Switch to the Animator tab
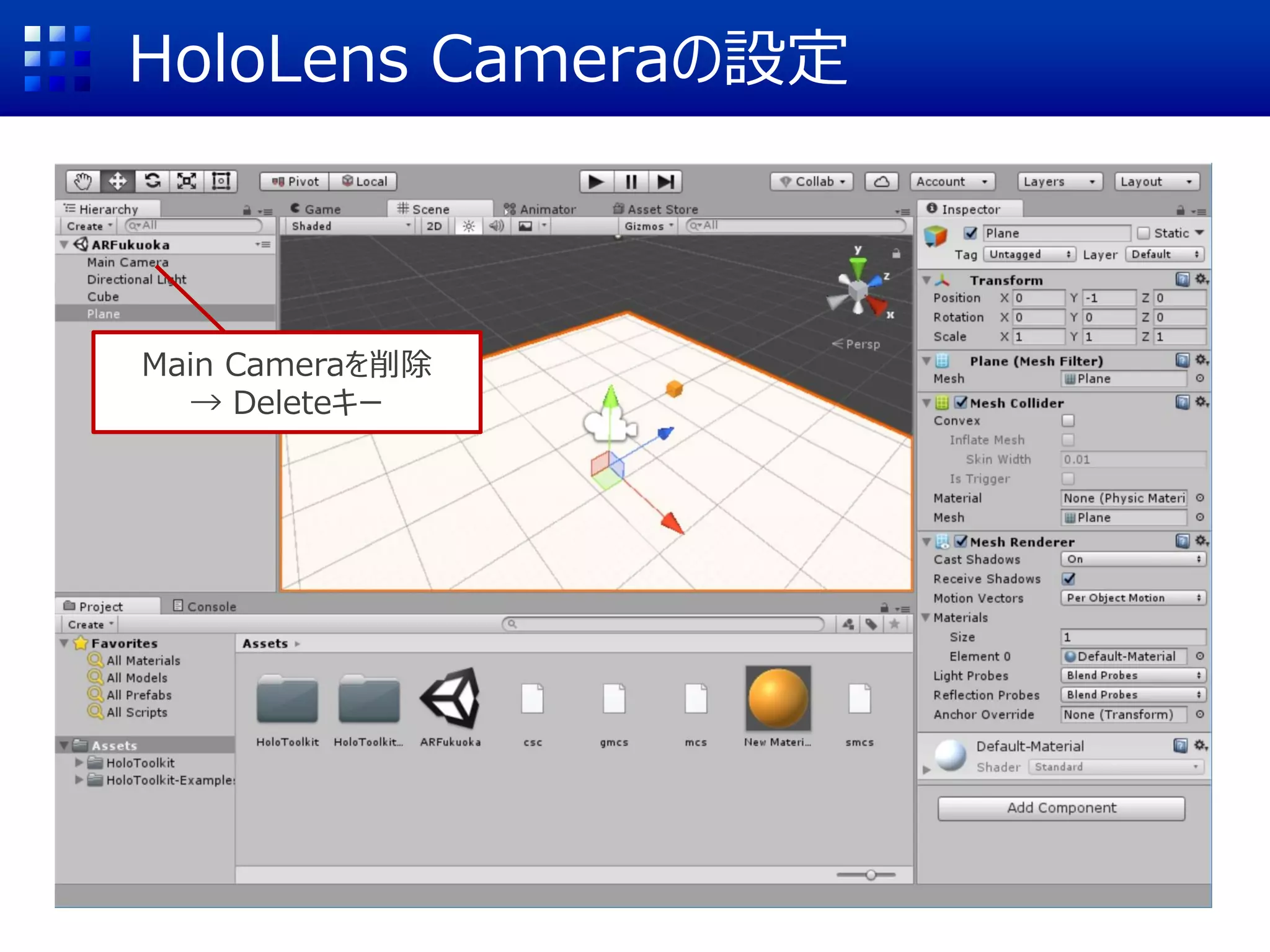This screenshot has width=1270, height=952. [x=540, y=209]
